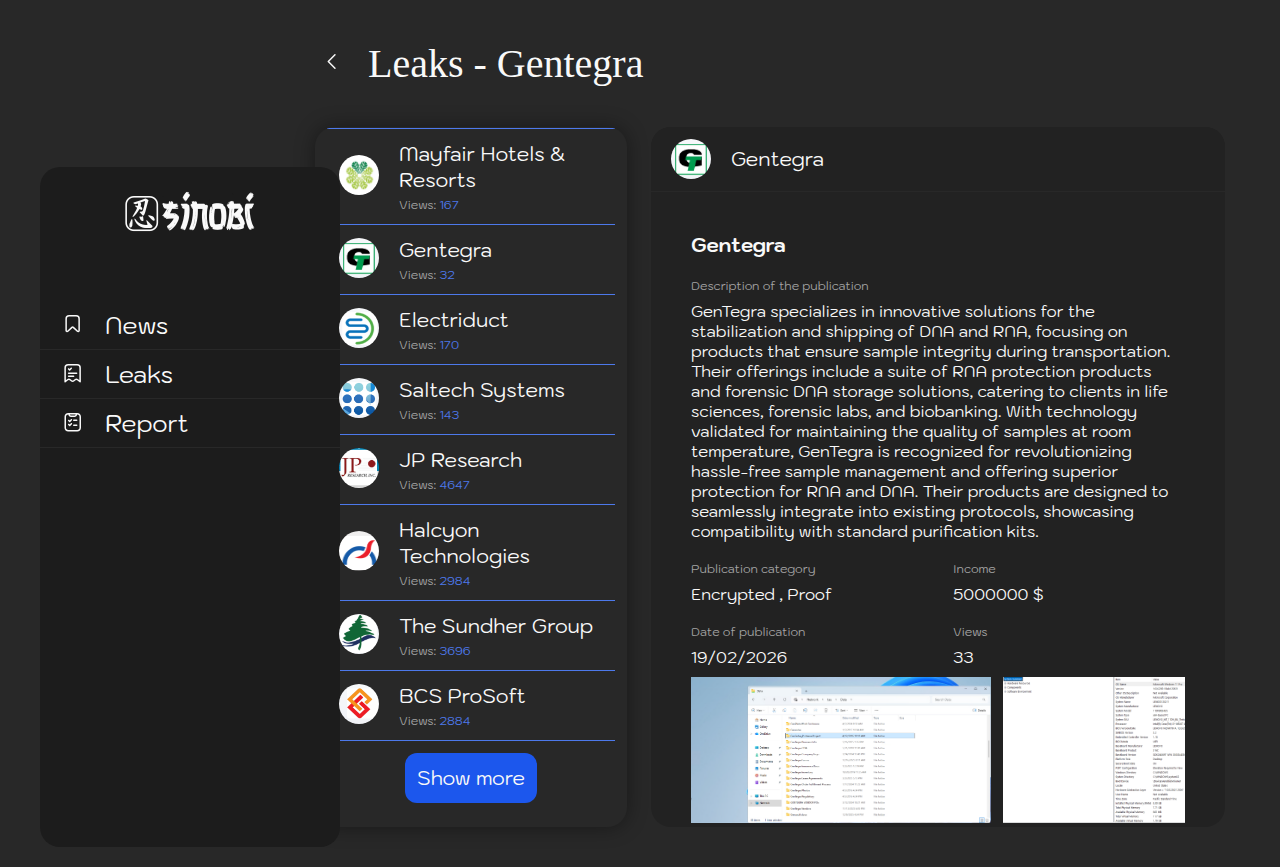
Task: Select the Mayfair Hotels & Resorts clover logo
Action: 358,175
